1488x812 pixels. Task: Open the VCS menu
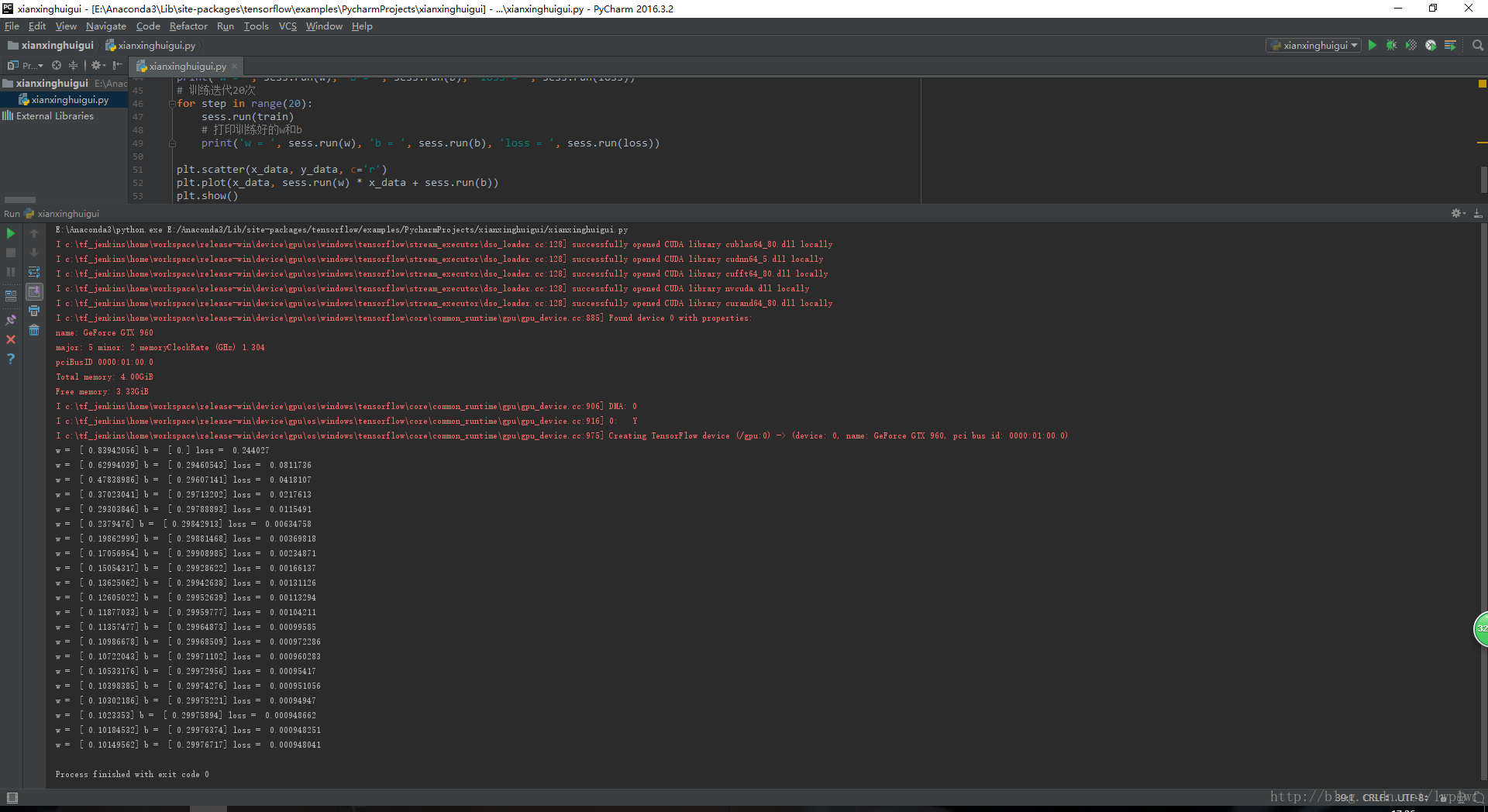288,26
